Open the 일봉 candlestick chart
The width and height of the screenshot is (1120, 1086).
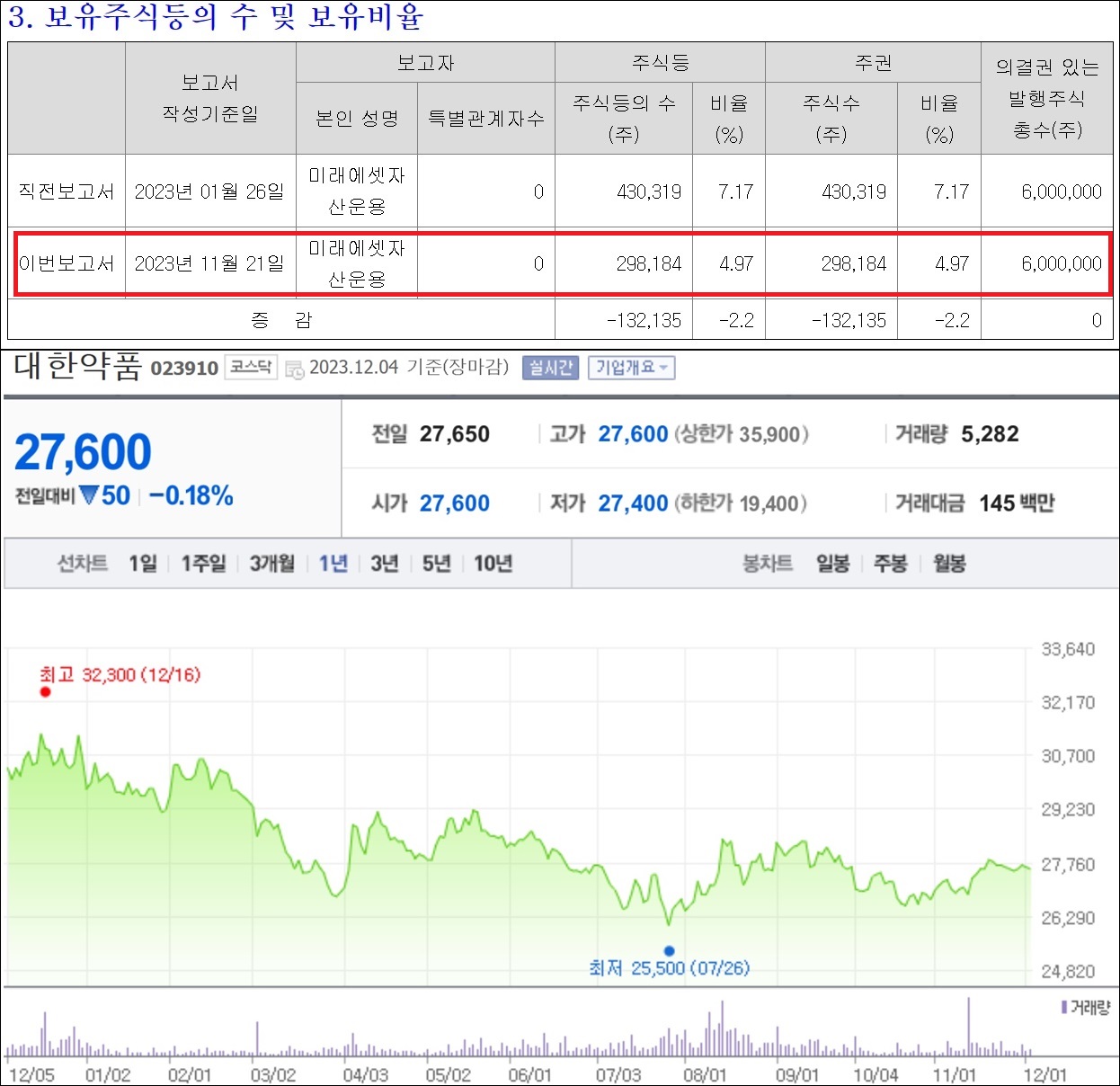(x=832, y=564)
